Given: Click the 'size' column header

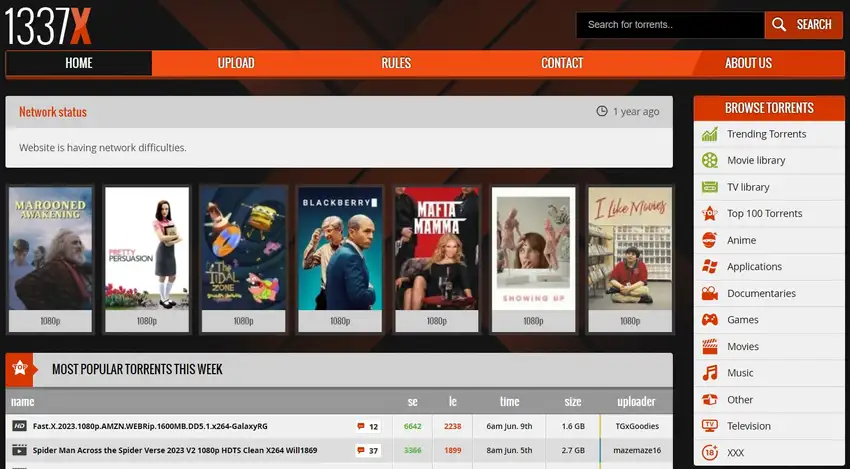Looking at the screenshot, I should click(572, 402).
